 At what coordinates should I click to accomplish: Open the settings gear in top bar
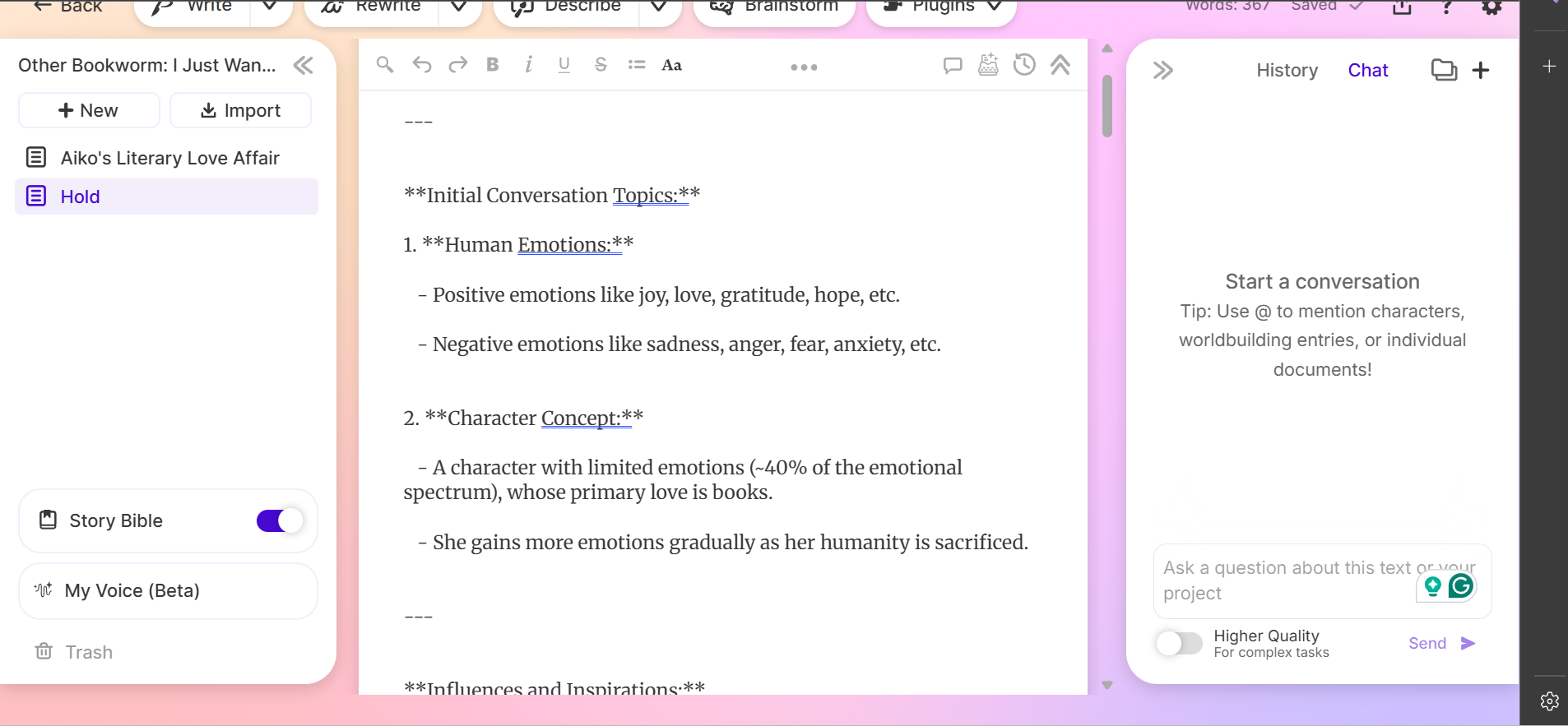(1491, 7)
